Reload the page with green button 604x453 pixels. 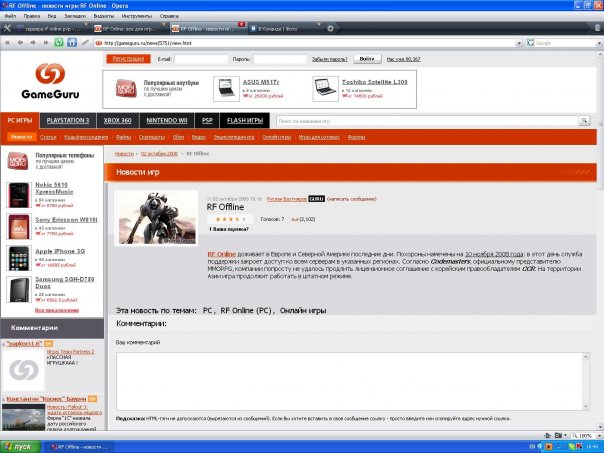(x=59, y=43)
